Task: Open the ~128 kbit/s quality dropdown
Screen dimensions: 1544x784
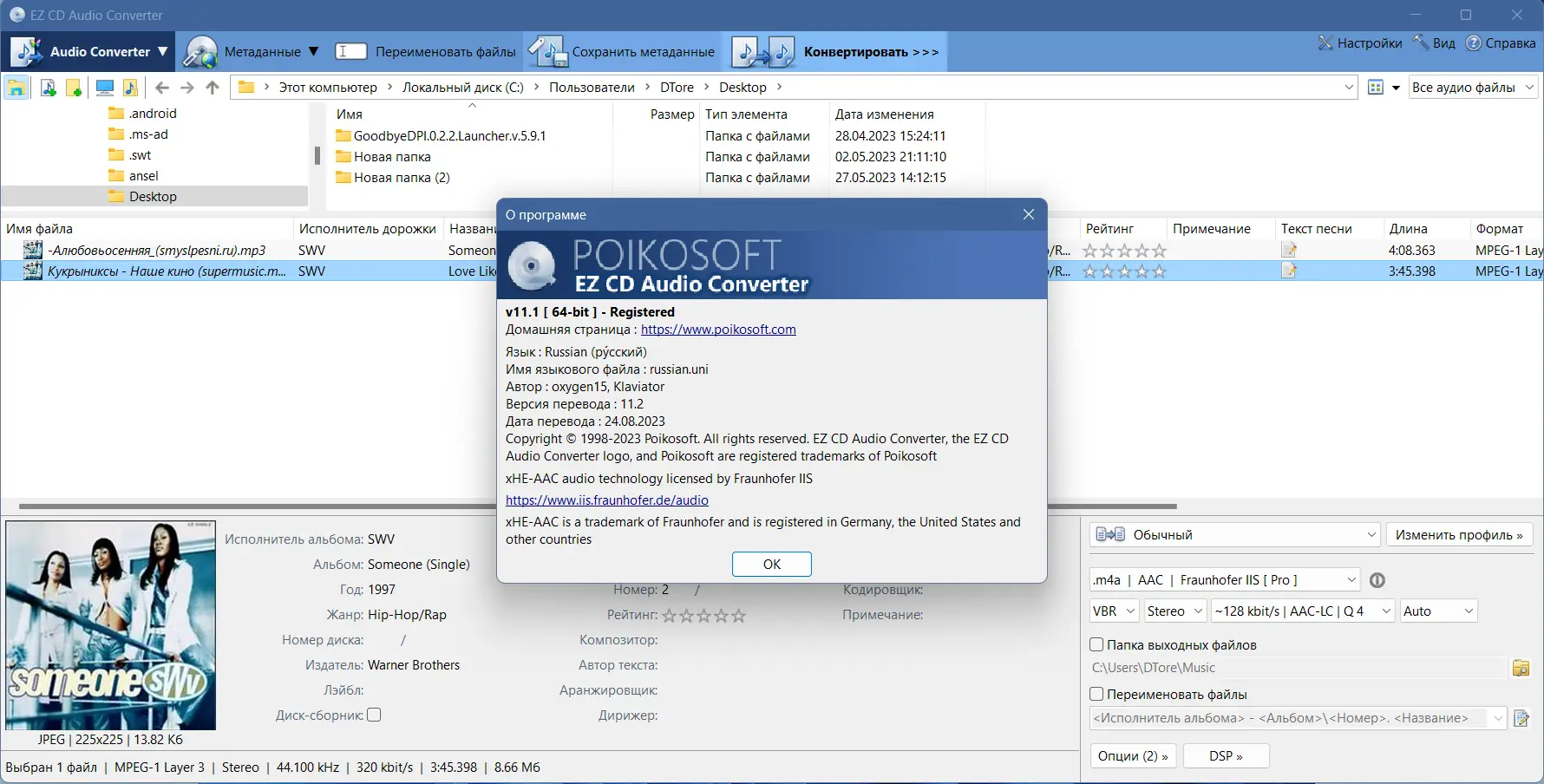Action: point(1302,611)
